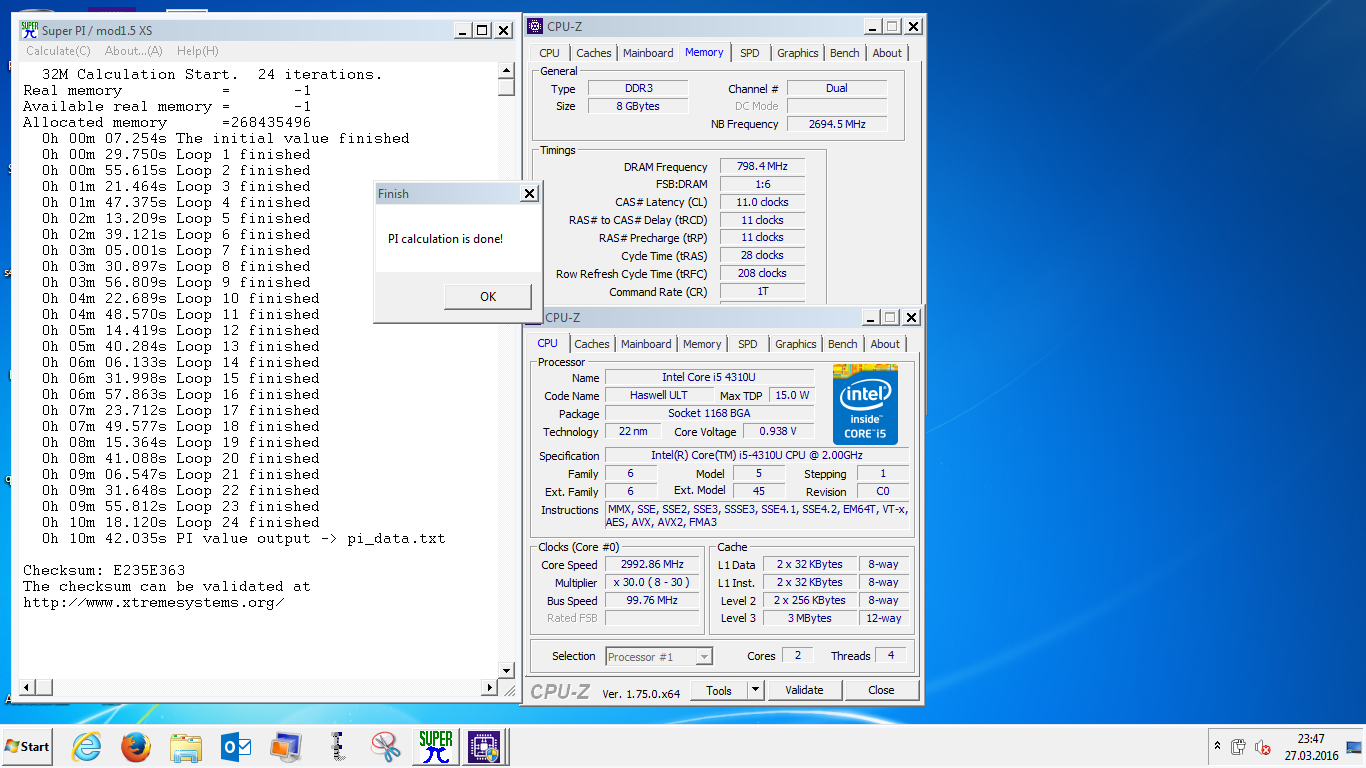Click the Tools button in CPU-Z
Viewport: 1366px width, 768px height.
pos(719,690)
